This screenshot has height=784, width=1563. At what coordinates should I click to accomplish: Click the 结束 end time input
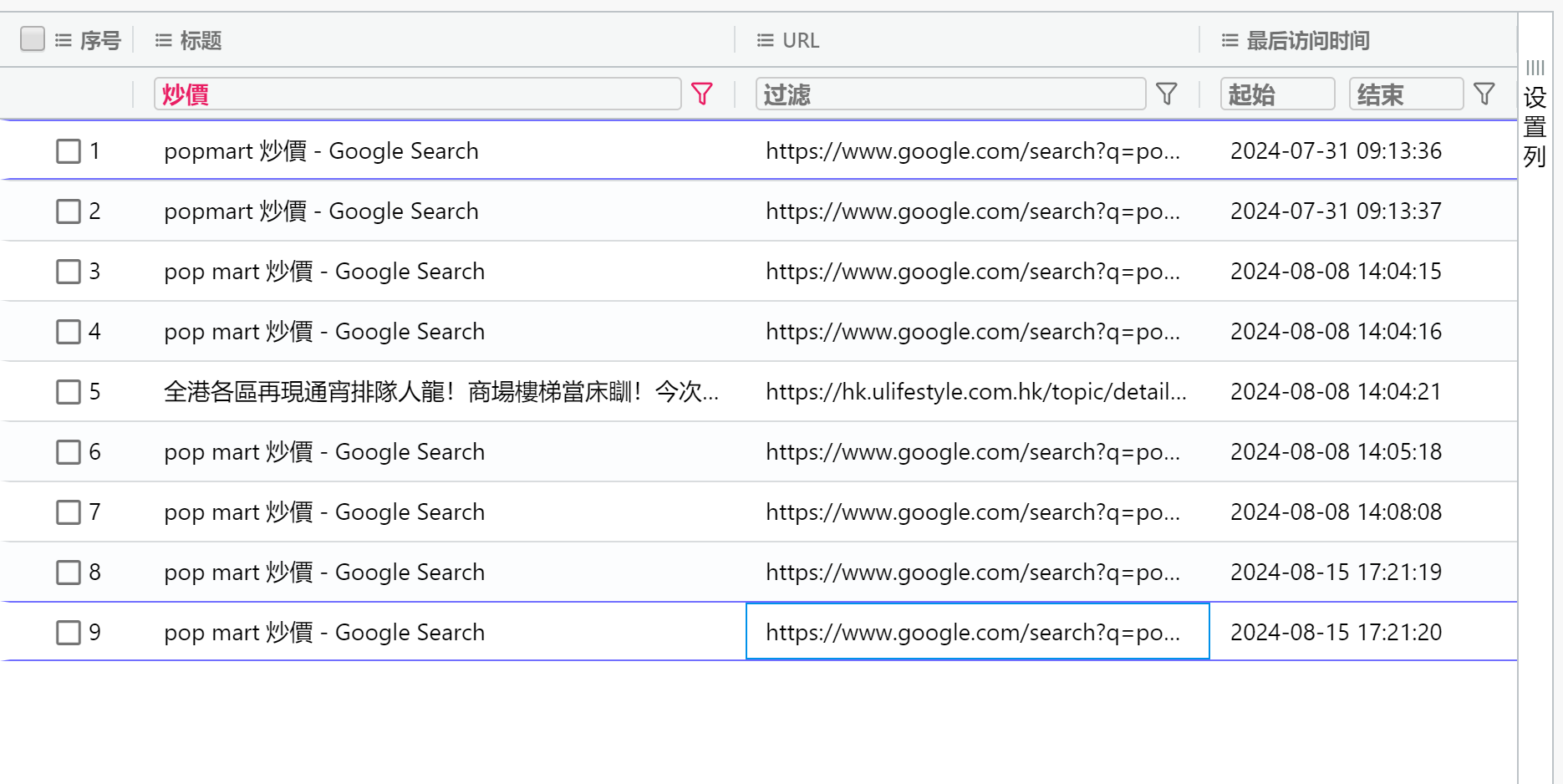(1406, 94)
